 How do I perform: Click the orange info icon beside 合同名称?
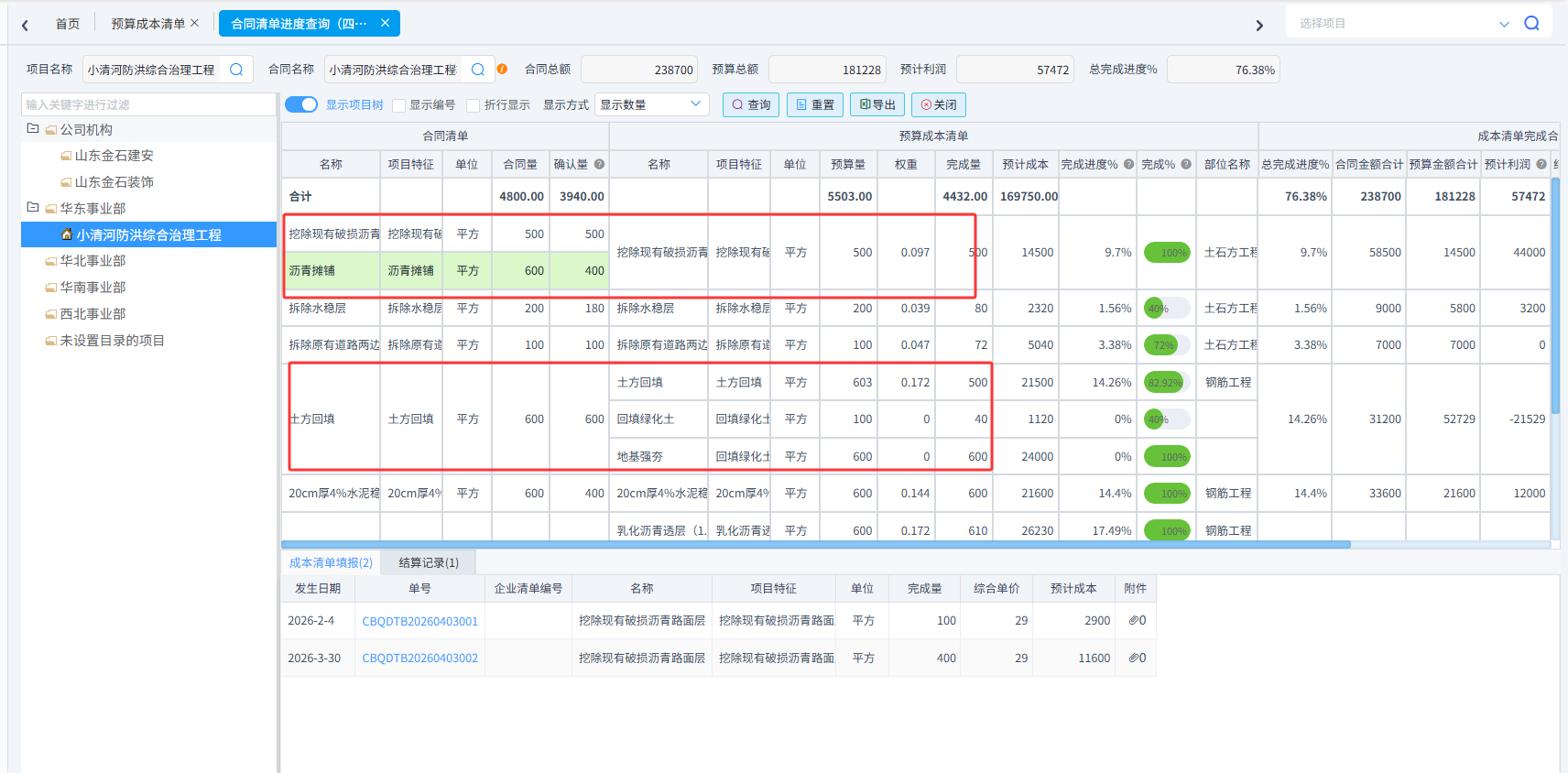click(x=502, y=69)
